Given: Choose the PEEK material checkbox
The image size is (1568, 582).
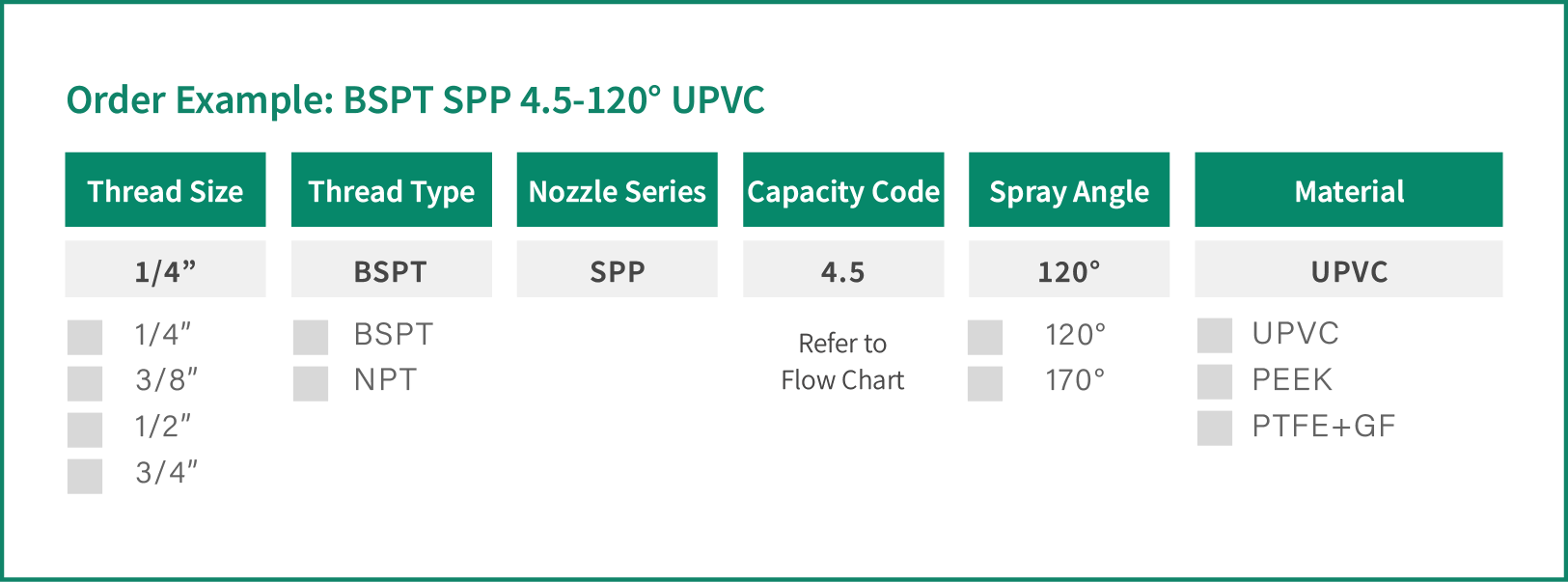Looking at the screenshot, I should pyautogui.click(x=1215, y=381).
